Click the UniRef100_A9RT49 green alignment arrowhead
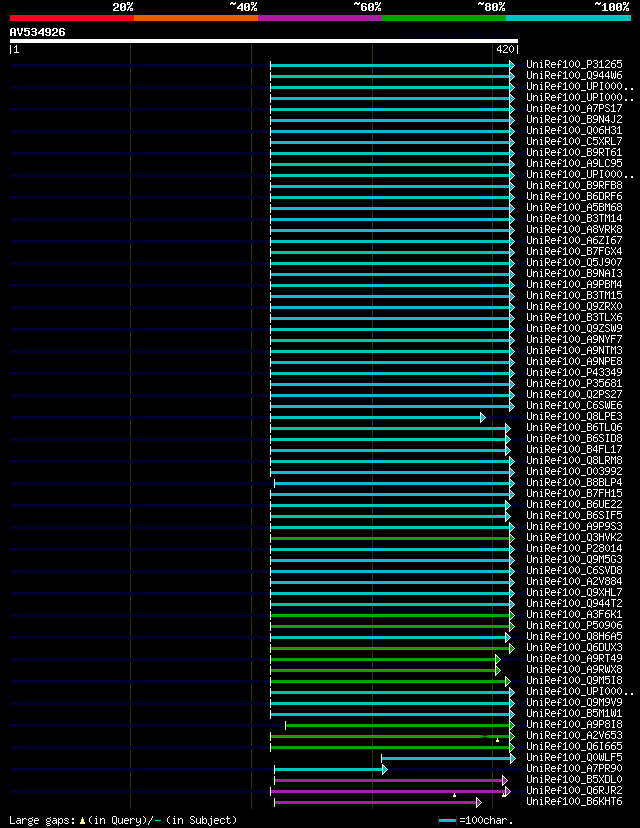This screenshot has height=828, width=640. [497, 660]
